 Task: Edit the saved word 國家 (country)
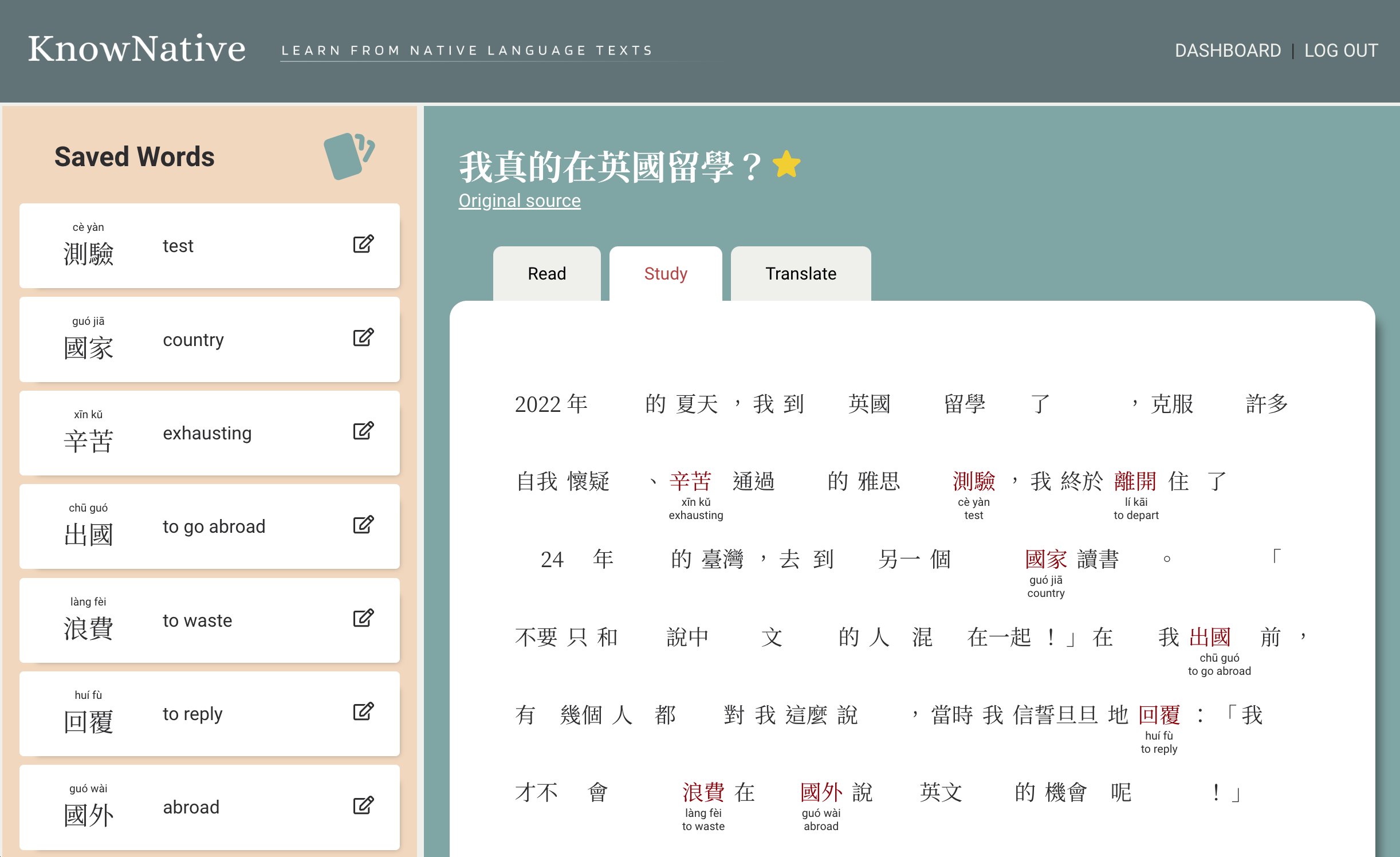pos(363,337)
